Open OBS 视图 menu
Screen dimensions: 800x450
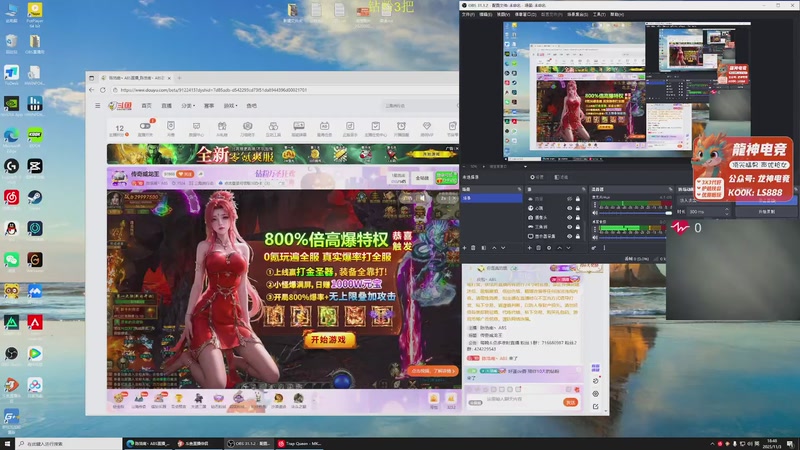[503, 14]
